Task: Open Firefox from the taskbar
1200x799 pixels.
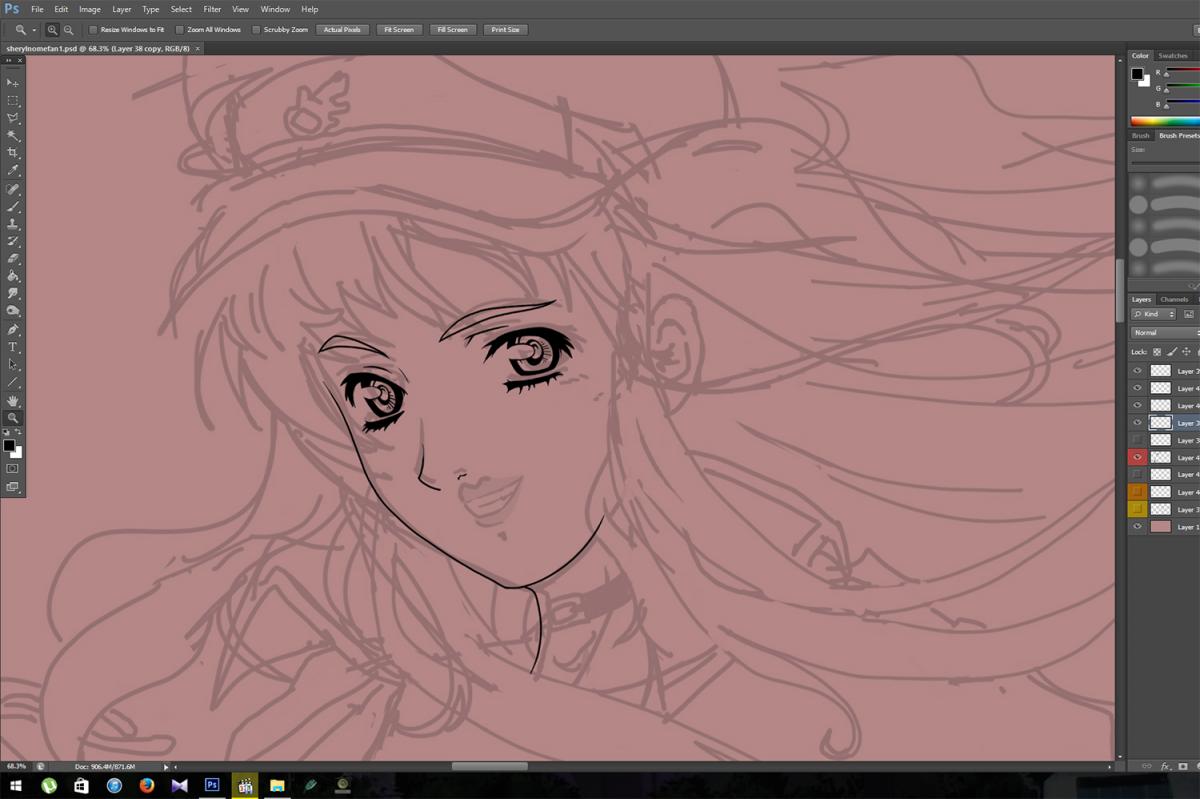Action: (147, 786)
